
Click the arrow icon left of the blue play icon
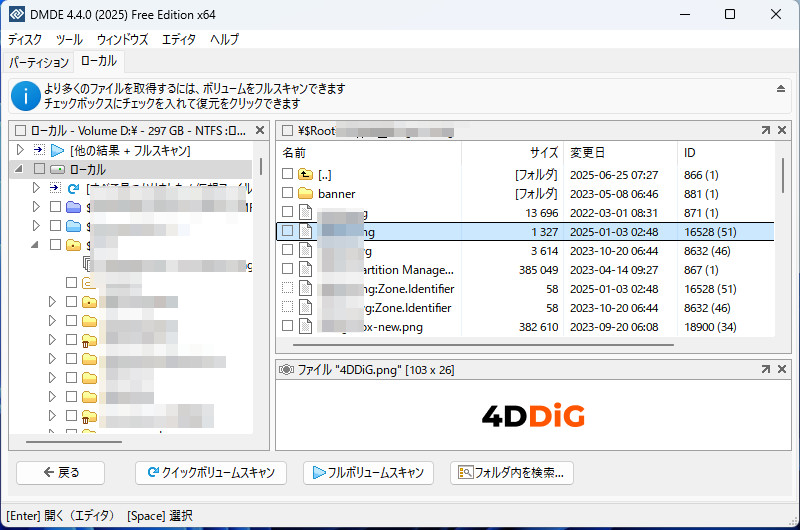39,150
